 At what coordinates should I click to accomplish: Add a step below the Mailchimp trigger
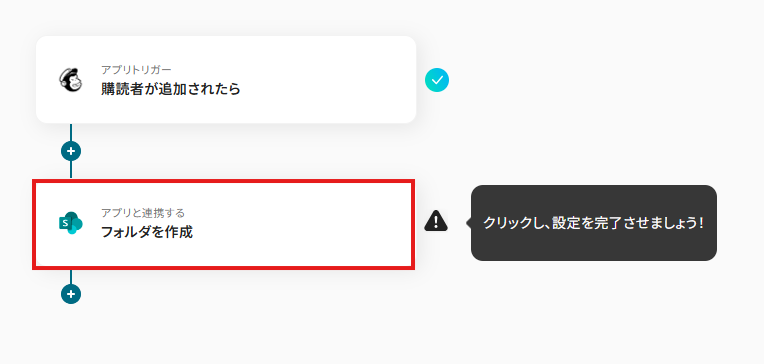[71, 151]
